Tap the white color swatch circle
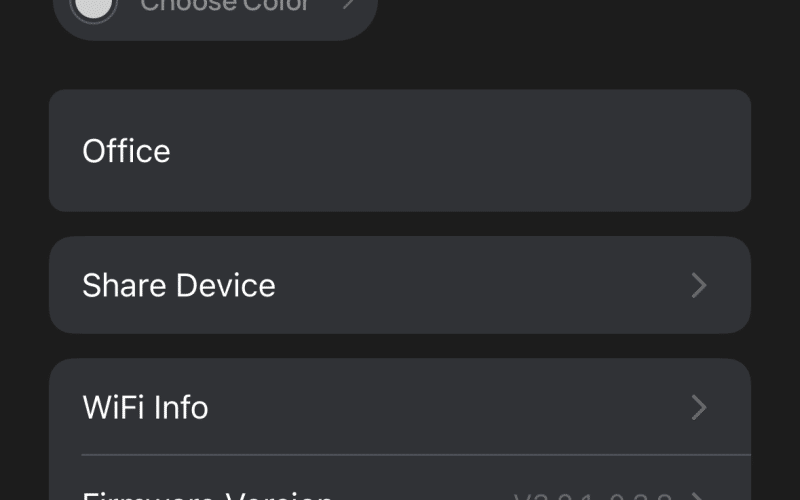The width and height of the screenshot is (800, 500). coord(93,6)
